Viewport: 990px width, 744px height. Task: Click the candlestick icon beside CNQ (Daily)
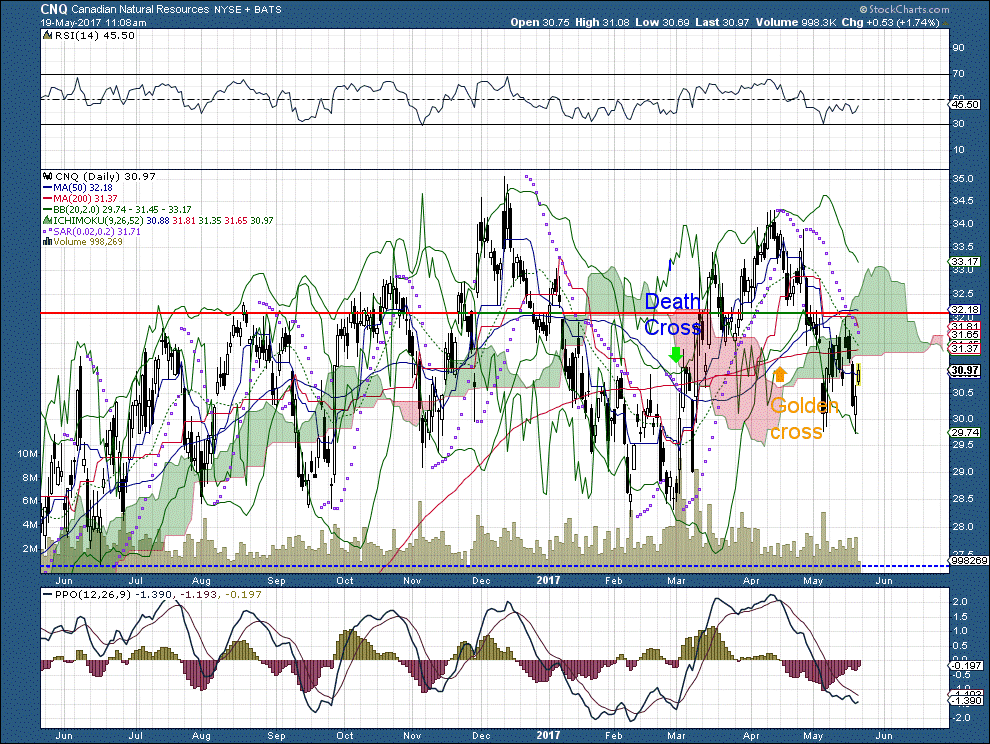pyautogui.click(x=47, y=177)
